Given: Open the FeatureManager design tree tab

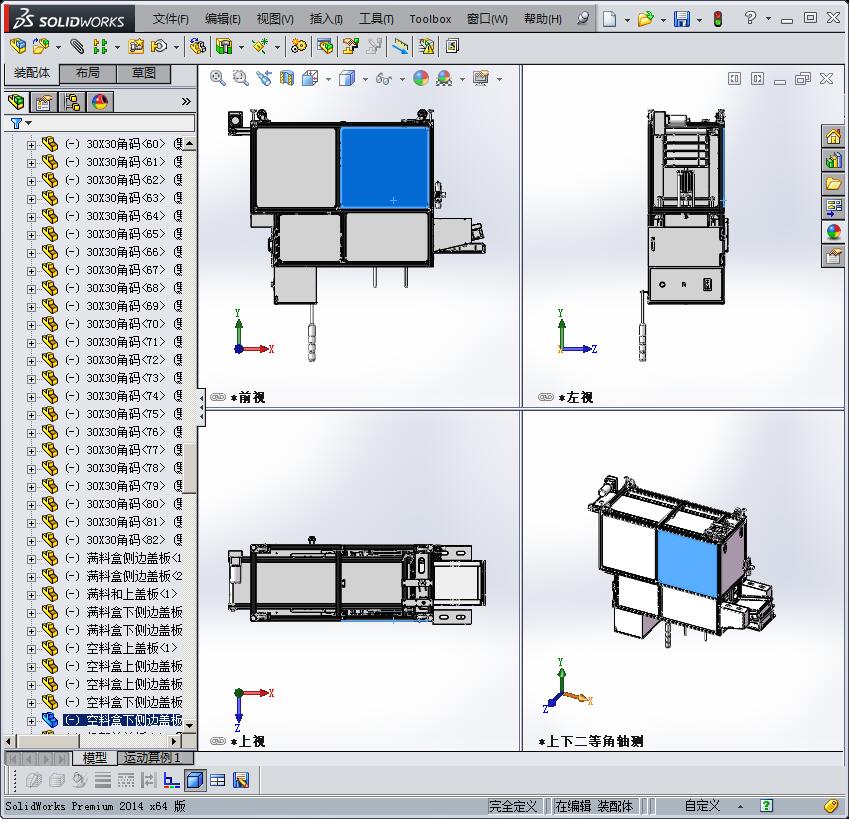Looking at the screenshot, I should tap(17, 102).
